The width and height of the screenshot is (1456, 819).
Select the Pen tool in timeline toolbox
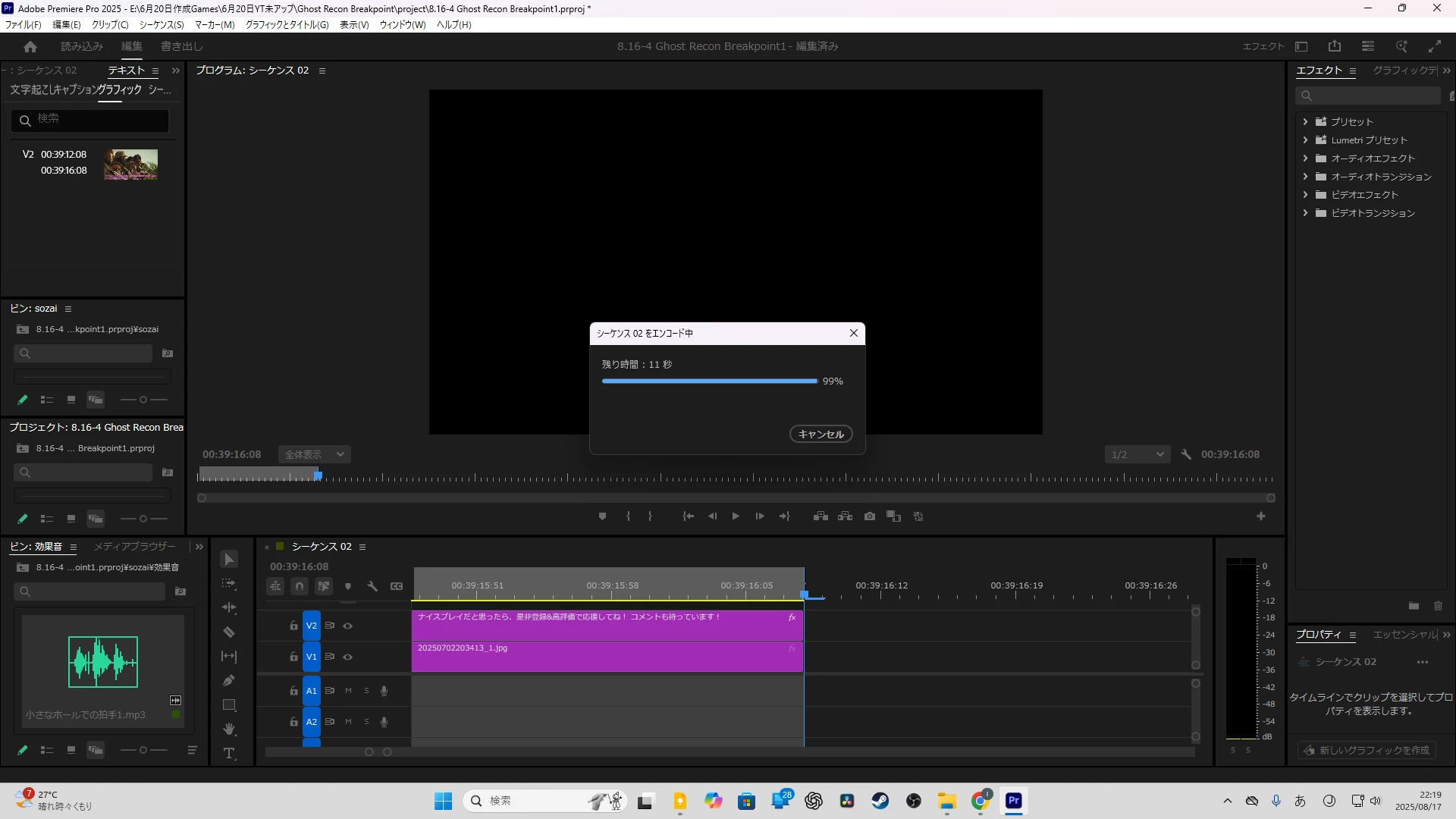coord(228,681)
